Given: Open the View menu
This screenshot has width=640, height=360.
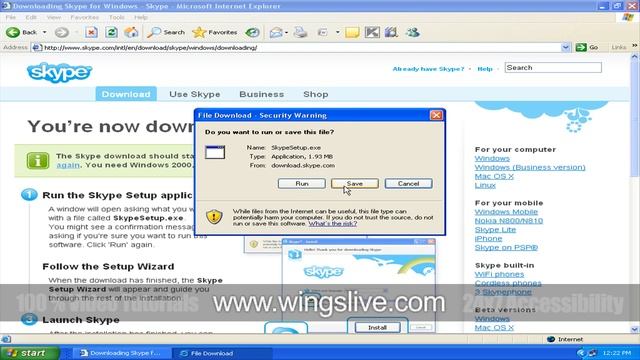Looking at the screenshot, I should [53, 18].
